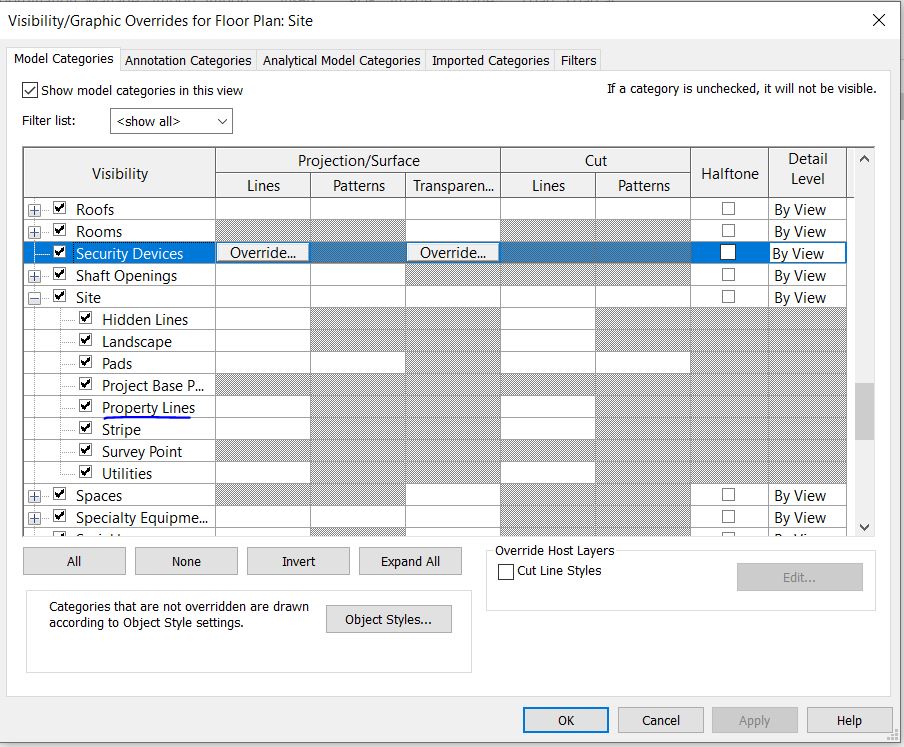Viewport: 904px width, 747px height.
Task: Uncheck the Landscape subcategory visibility
Action: (x=86, y=340)
